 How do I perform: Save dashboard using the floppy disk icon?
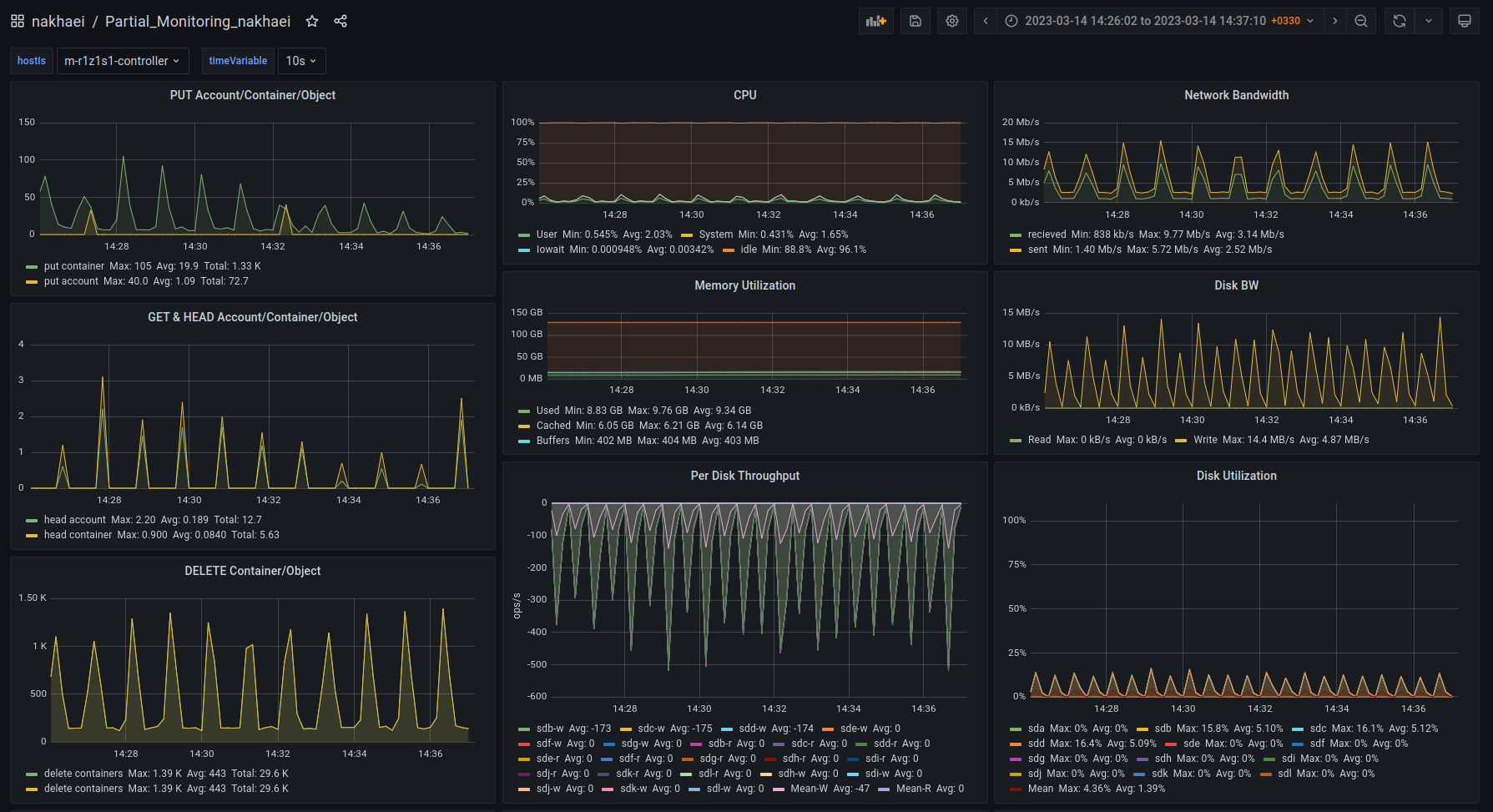coord(915,21)
